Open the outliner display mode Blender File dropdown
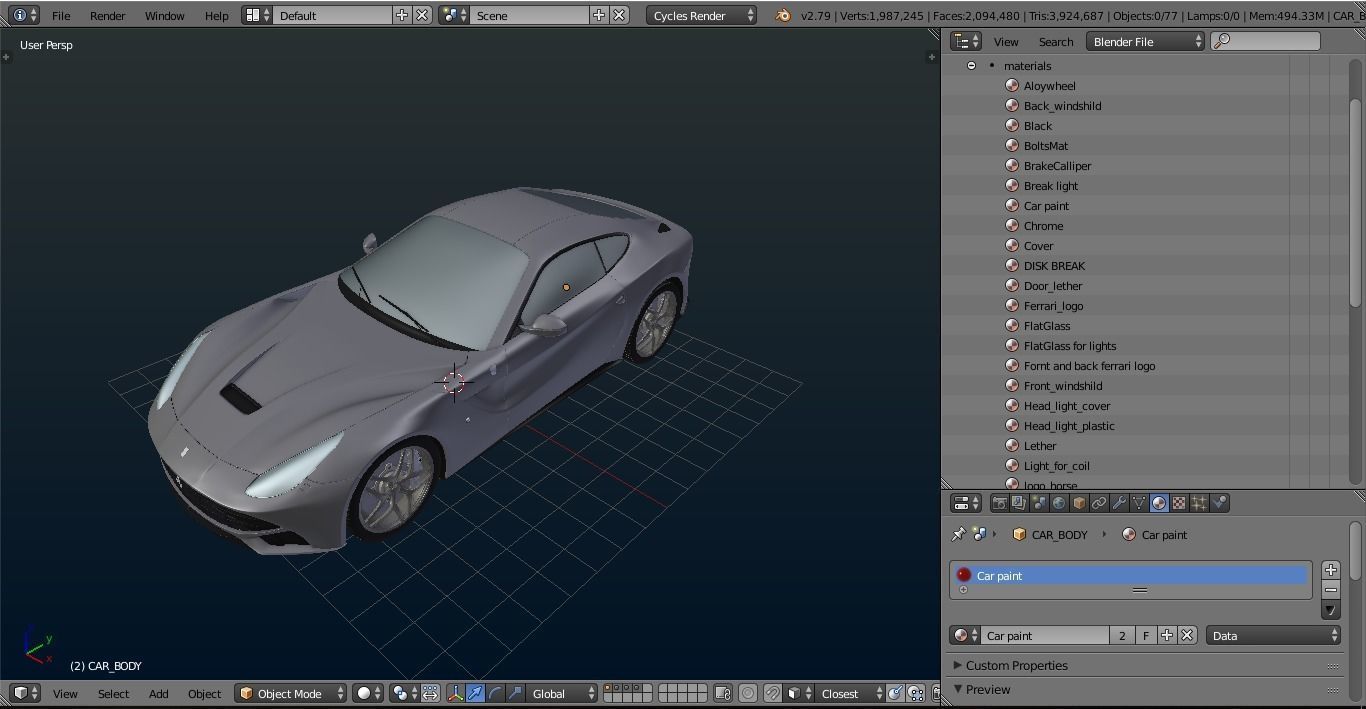The width and height of the screenshot is (1366, 709). [x=1145, y=41]
